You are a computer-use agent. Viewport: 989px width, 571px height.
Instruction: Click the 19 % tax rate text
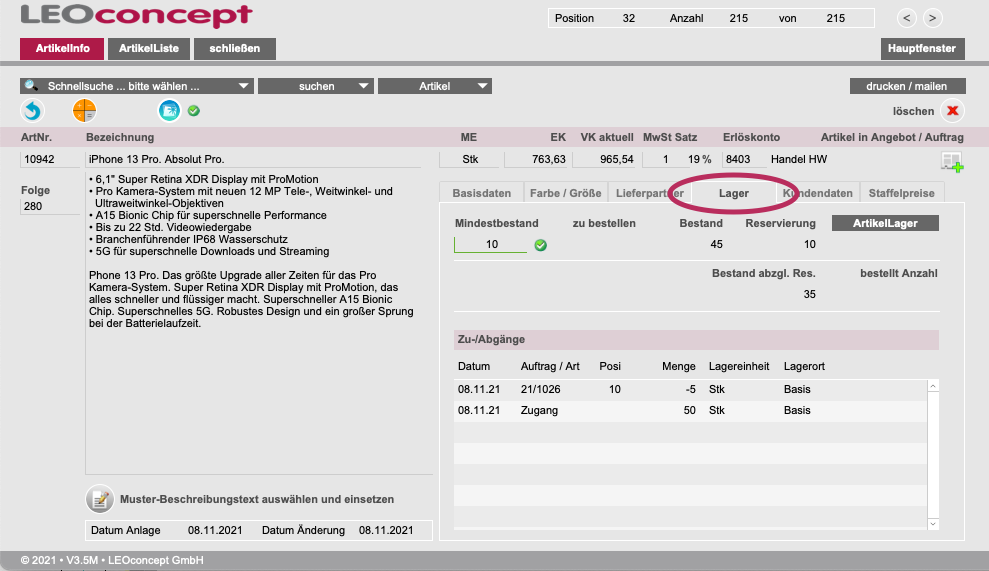pyautogui.click(x=699, y=159)
